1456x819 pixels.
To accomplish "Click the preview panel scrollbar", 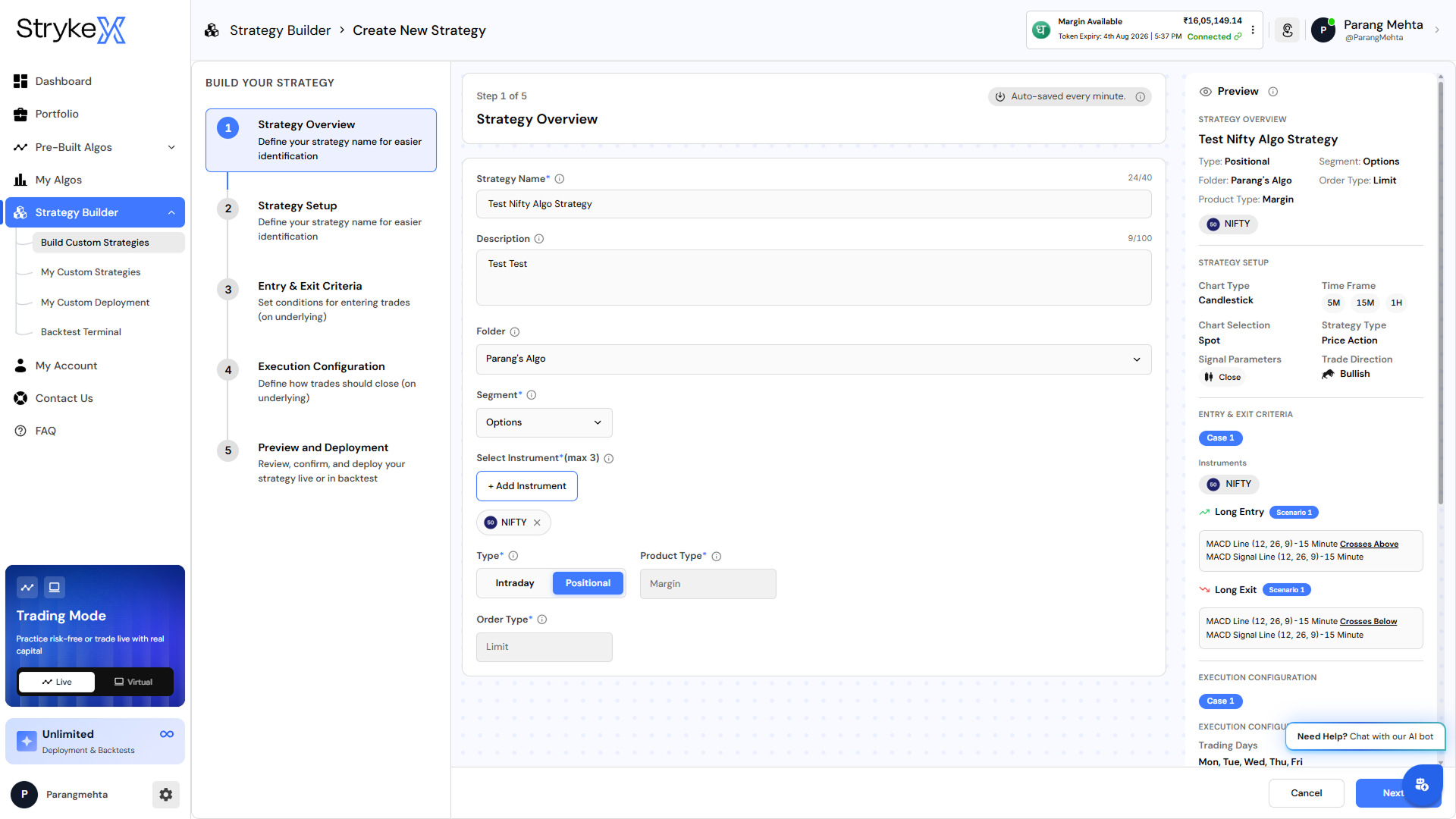I will coord(1440,292).
